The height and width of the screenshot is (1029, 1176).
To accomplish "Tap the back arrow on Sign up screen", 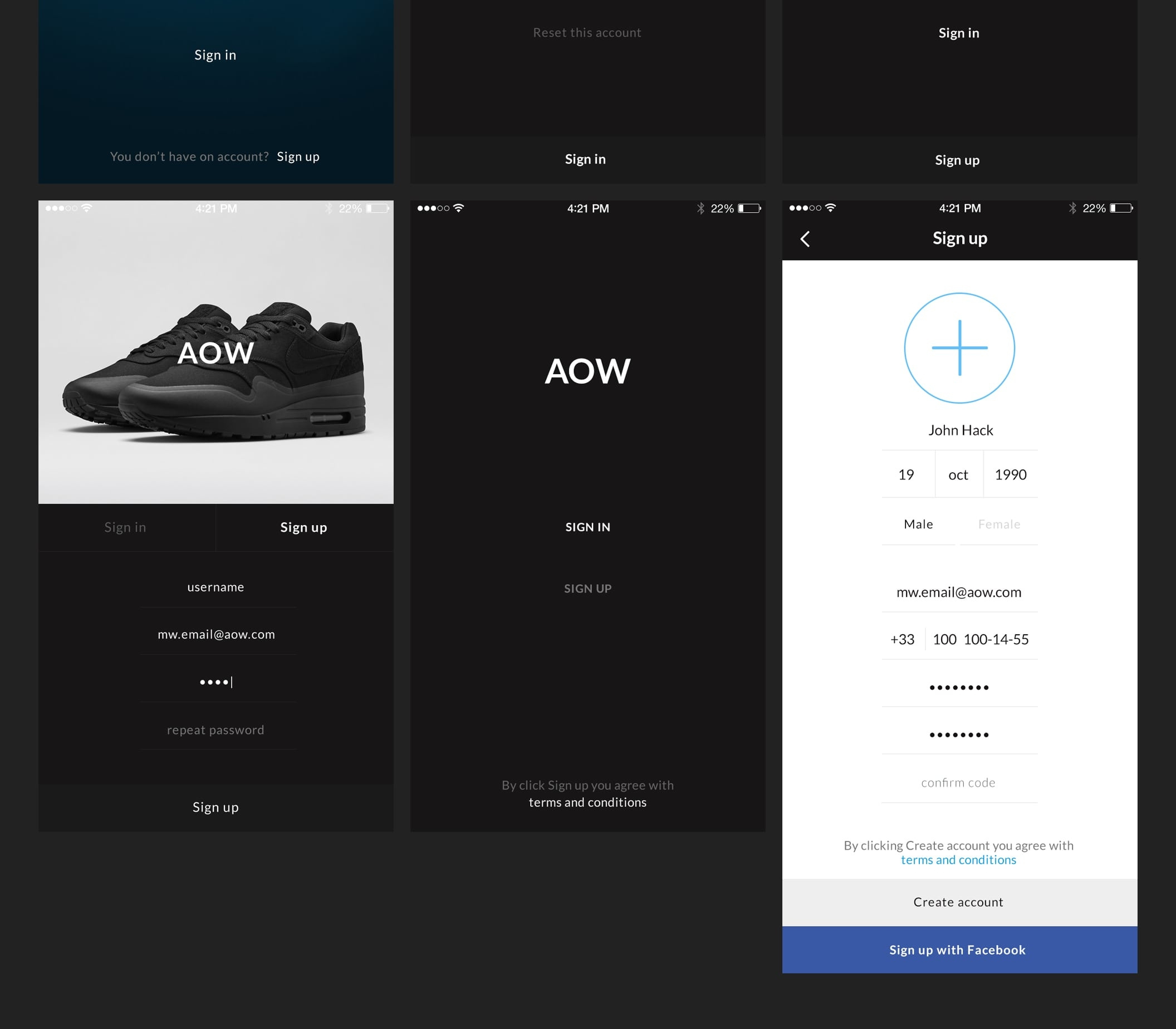I will 805,239.
